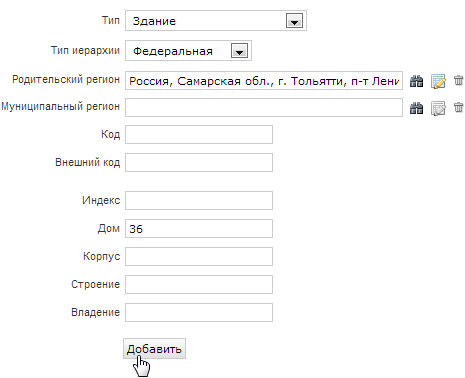Viewport: 465px width, 378px height.
Task: Click into the Владение input field
Action: click(x=199, y=312)
